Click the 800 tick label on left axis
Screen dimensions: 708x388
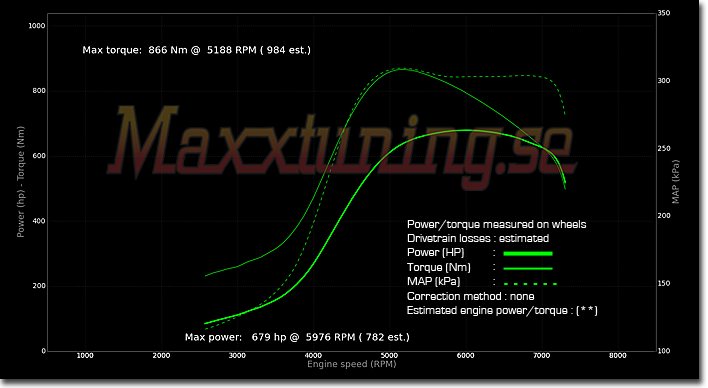(x=39, y=91)
